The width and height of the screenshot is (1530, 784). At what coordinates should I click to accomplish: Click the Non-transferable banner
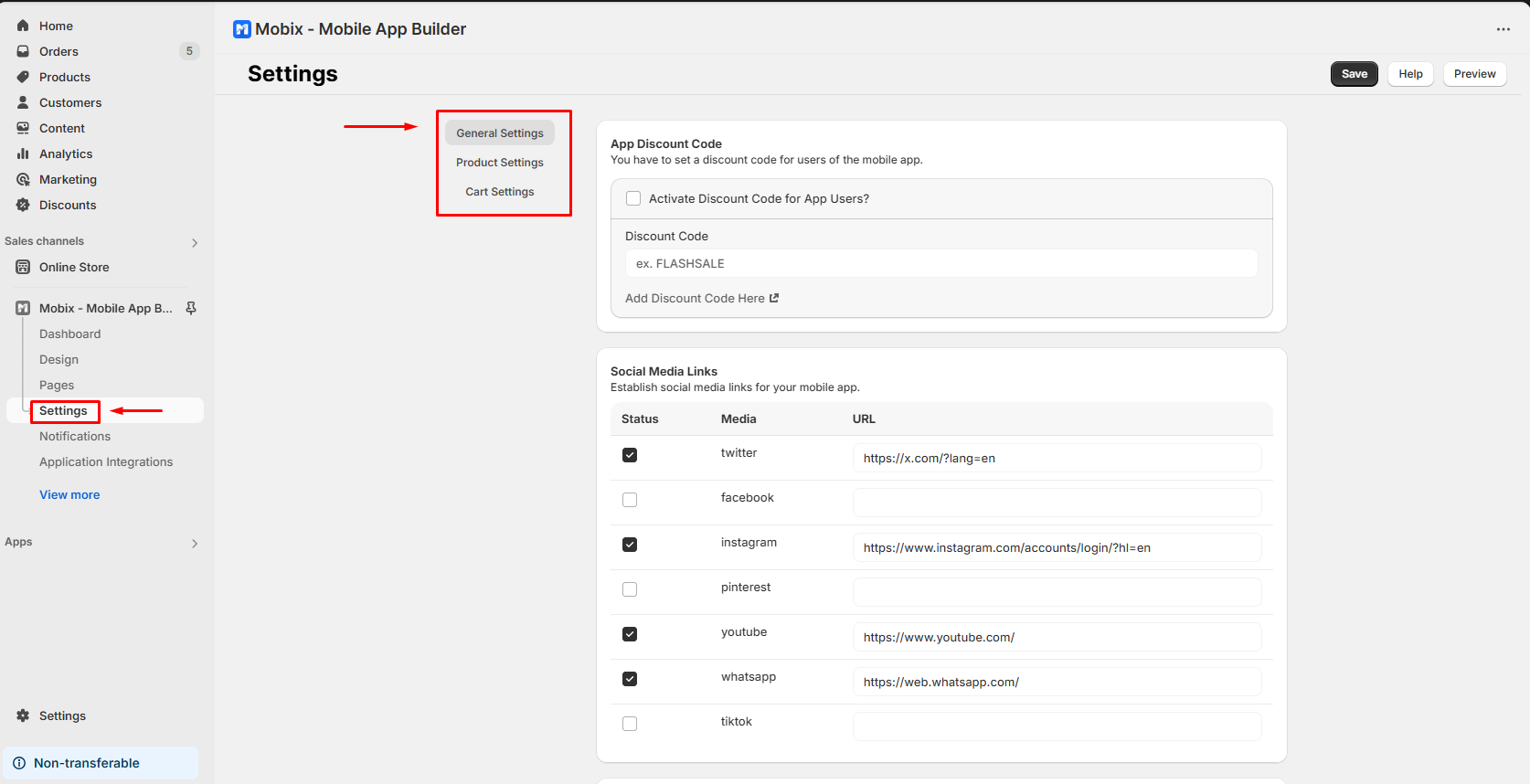point(101,763)
